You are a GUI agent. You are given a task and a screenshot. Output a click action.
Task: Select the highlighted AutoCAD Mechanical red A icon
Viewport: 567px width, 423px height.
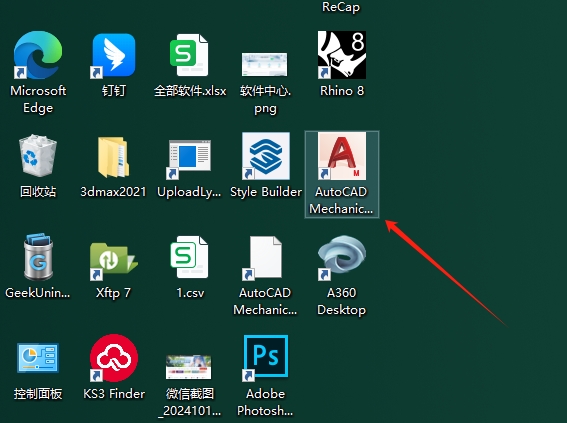pyautogui.click(x=342, y=156)
